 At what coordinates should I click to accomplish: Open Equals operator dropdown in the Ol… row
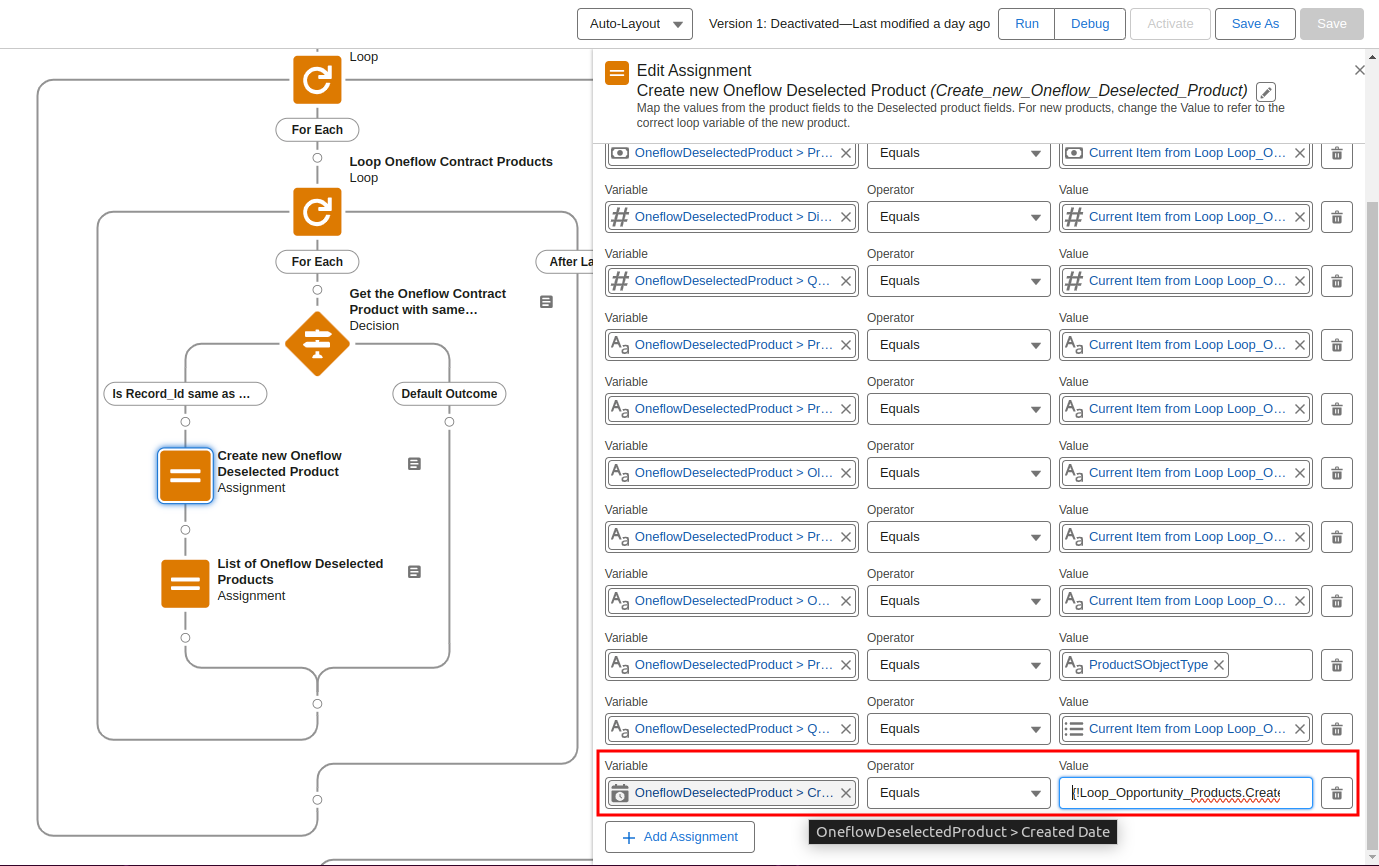(959, 473)
